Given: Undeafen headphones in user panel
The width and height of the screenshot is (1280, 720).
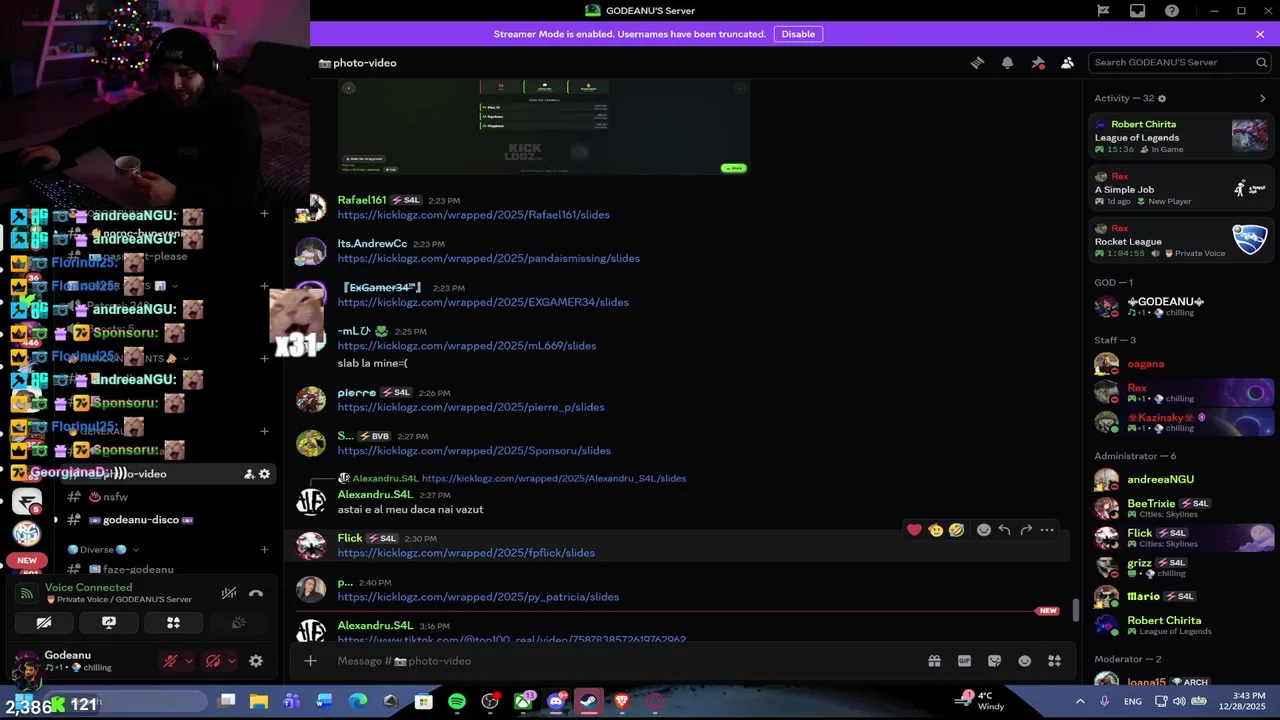Looking at the screenshot, I should [x=212, y=661].
